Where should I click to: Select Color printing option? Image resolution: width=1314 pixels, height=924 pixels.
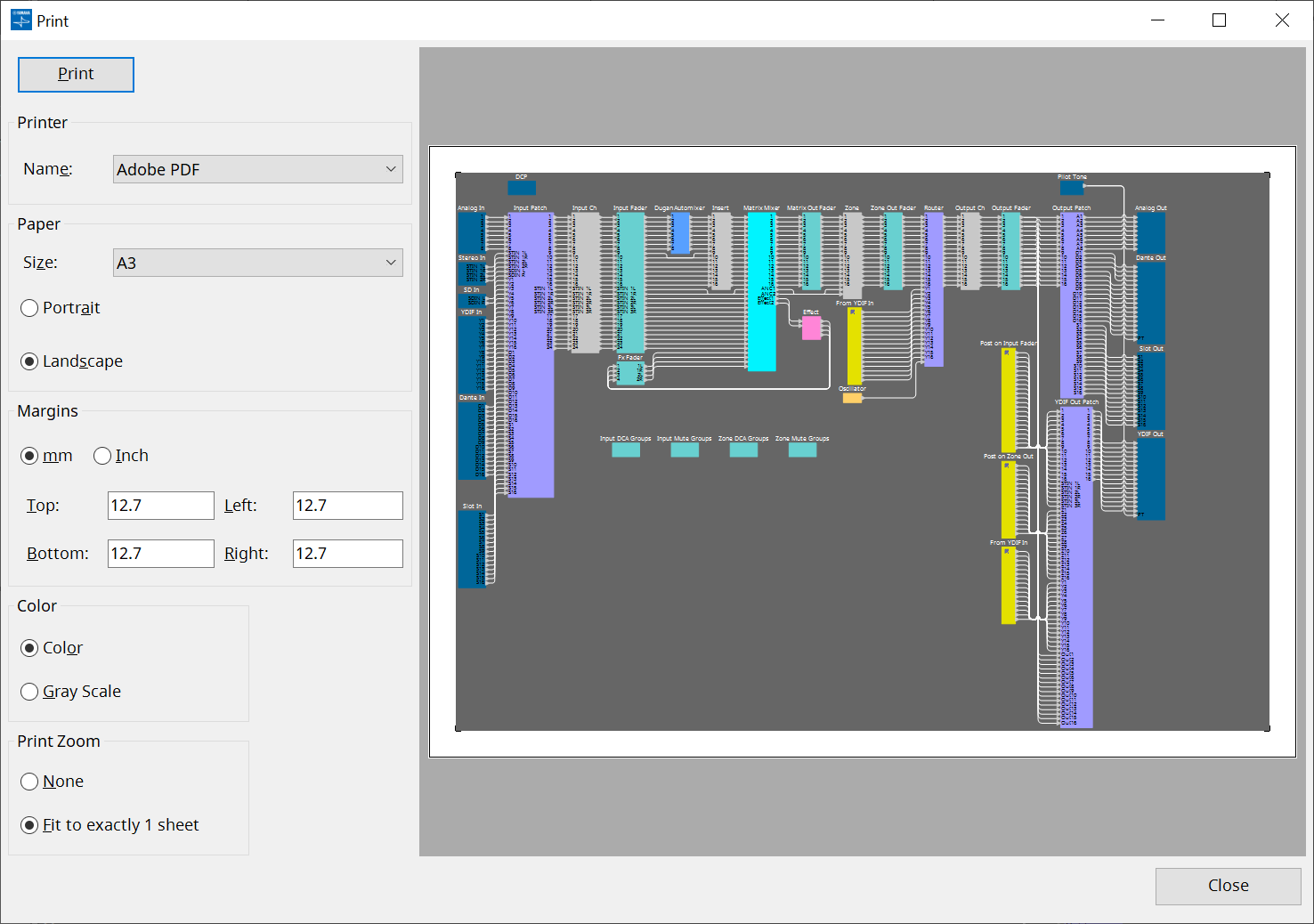29,648
